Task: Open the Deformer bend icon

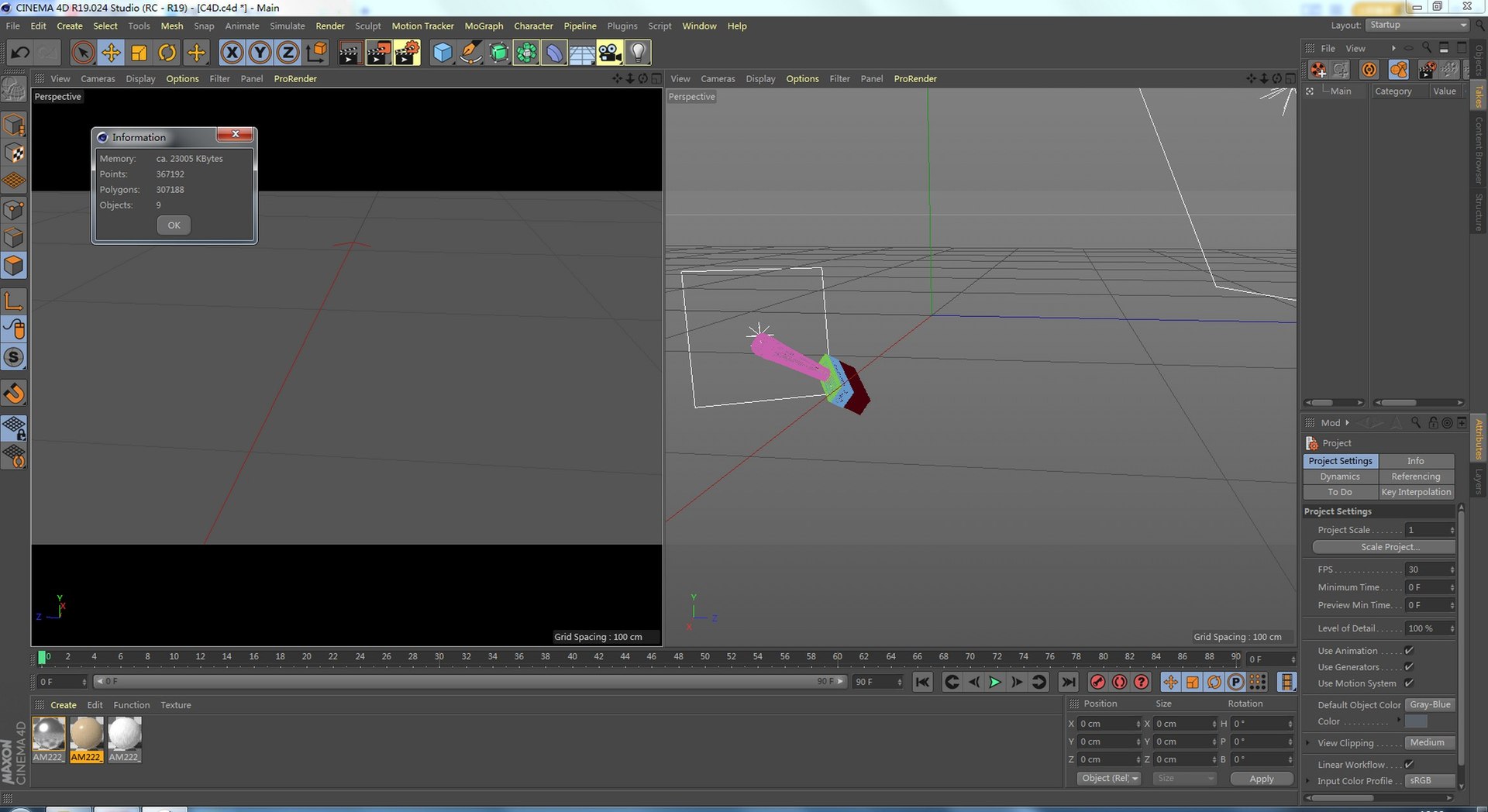Action: coord(554,53)
